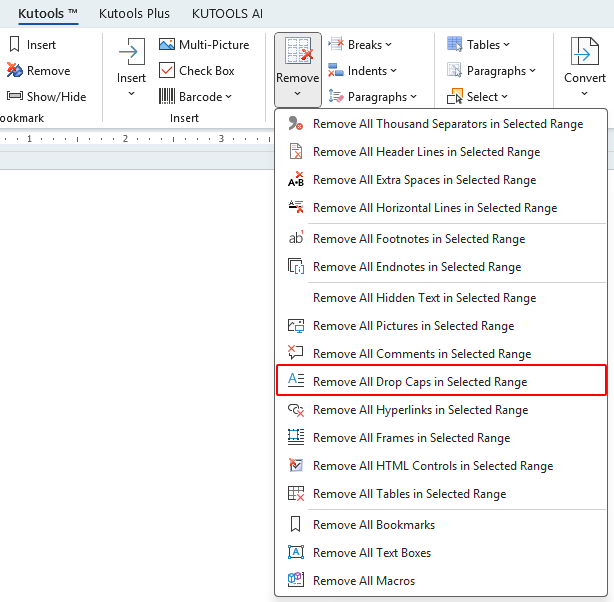Image resolution: width=614 pixels, height=602 pixels.
Task: Choose Remove All Endnotes in Selected Range
Action: tap(441, 267)
